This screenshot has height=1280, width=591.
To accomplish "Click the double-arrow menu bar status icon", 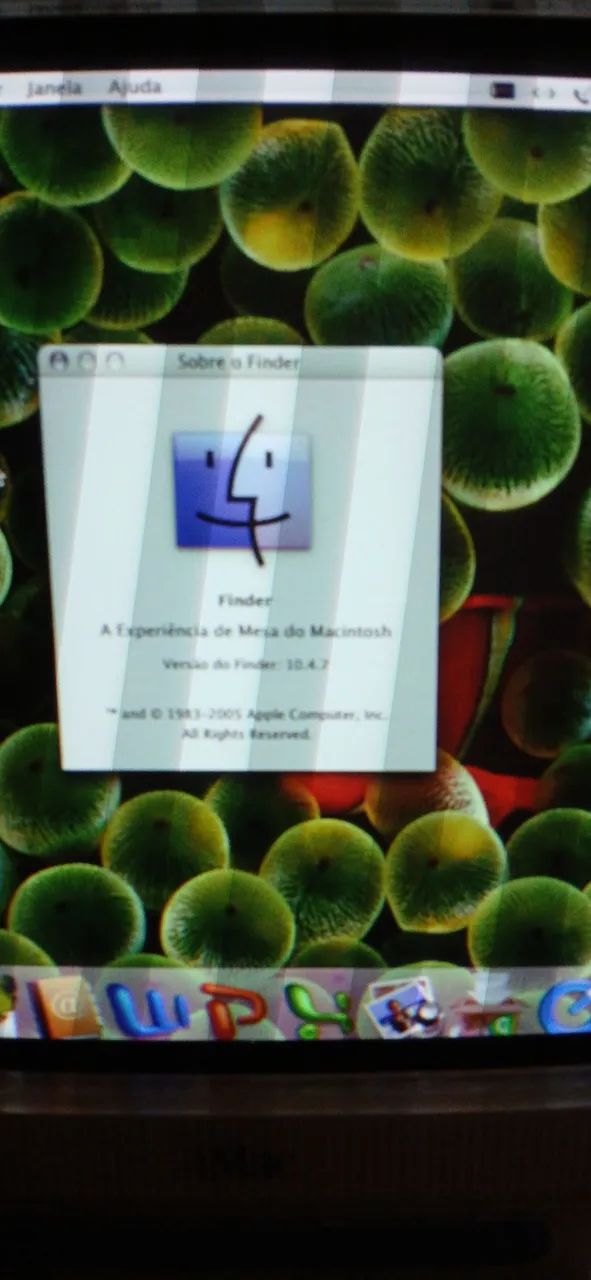I will point(543,93).
